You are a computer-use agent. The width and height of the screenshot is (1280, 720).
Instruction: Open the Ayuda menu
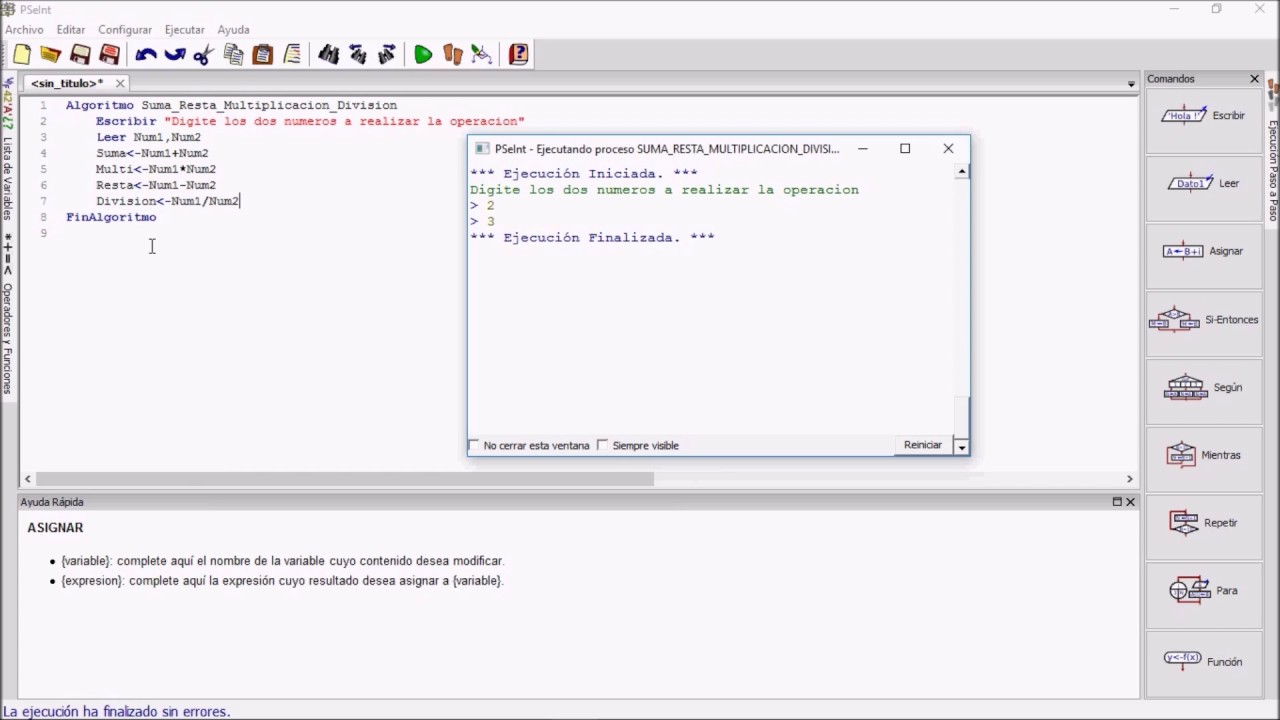(234, 30)
